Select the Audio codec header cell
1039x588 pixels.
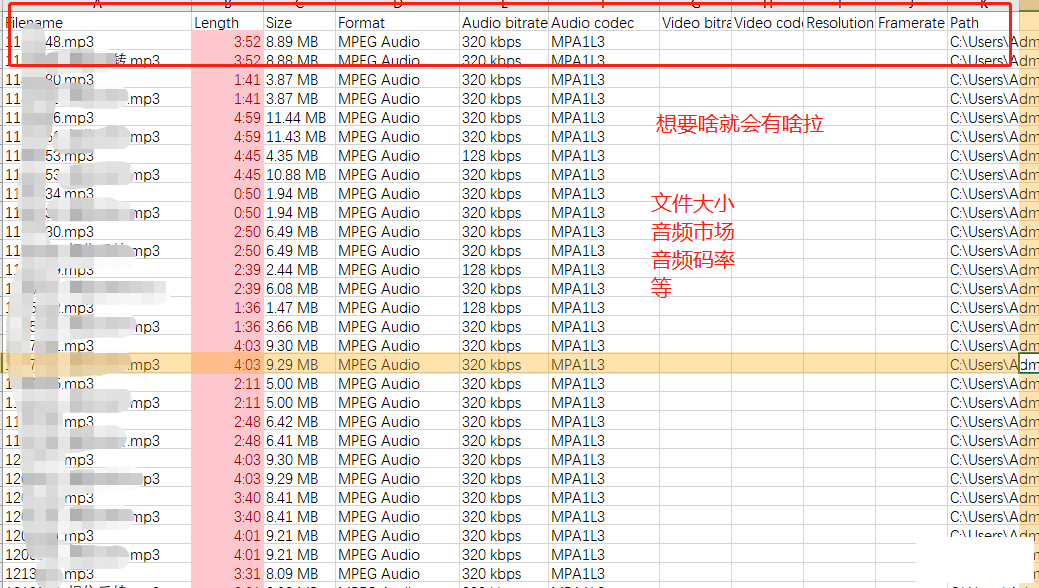[604, 23]
